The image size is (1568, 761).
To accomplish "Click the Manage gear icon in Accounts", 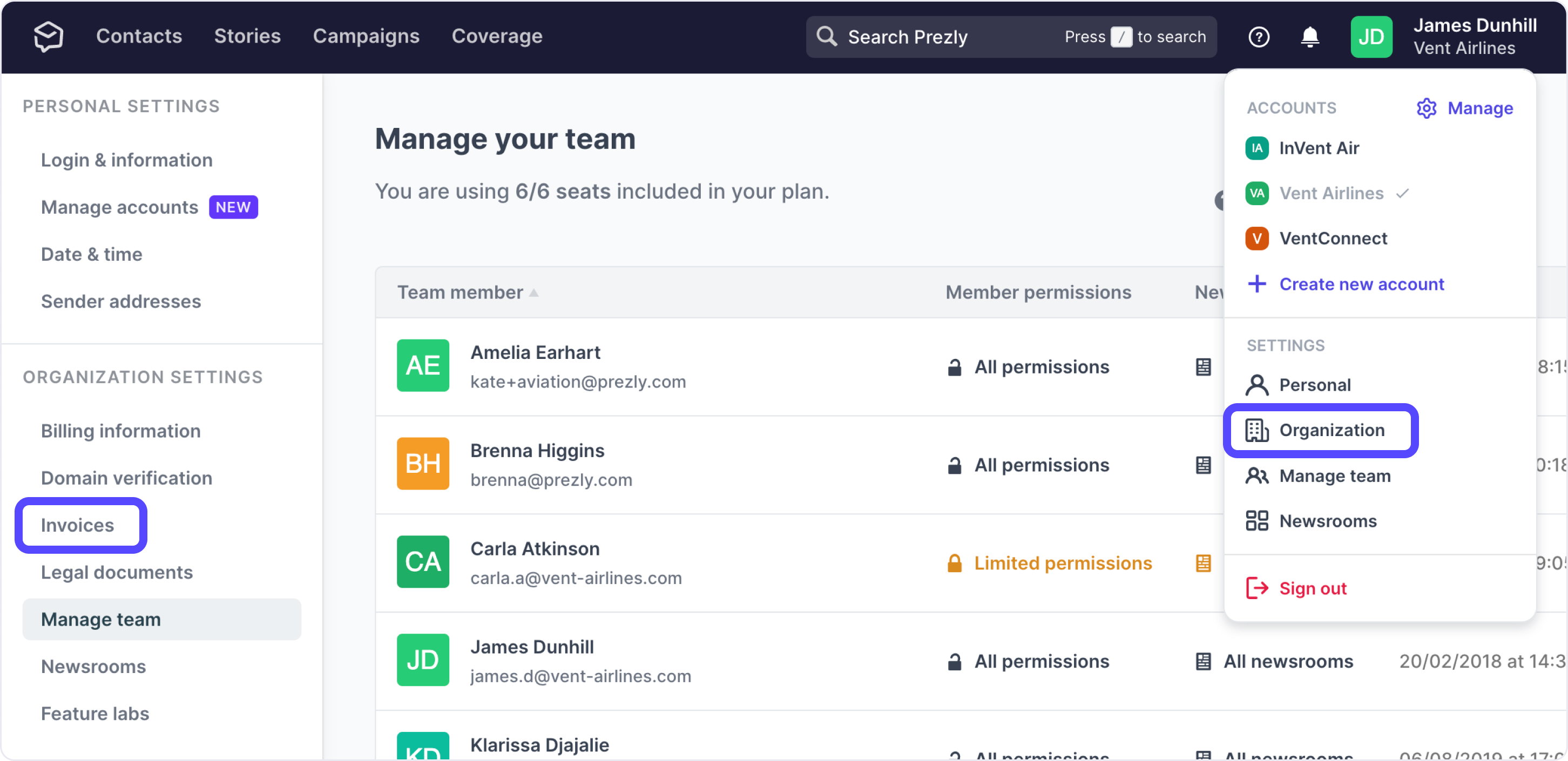I will click(1426, 108).
